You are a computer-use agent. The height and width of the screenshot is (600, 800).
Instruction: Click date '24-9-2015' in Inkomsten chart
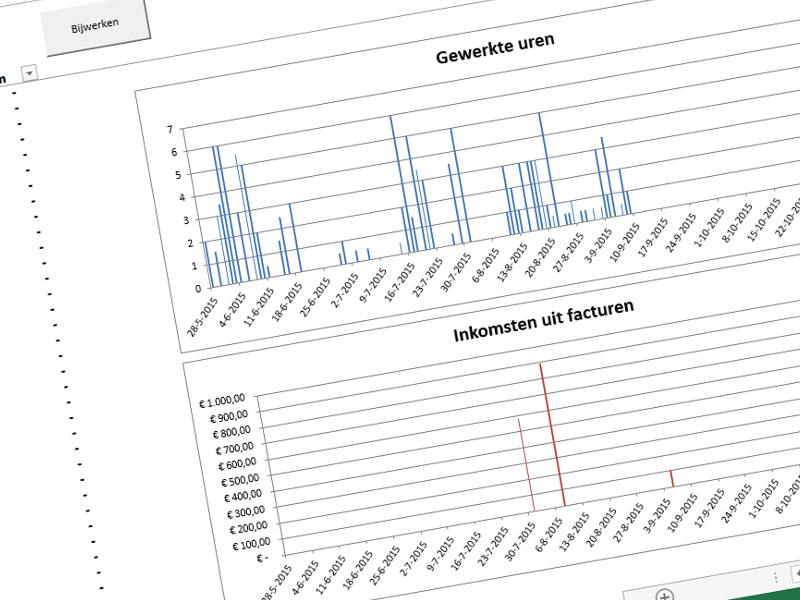[x=737, y=503]
